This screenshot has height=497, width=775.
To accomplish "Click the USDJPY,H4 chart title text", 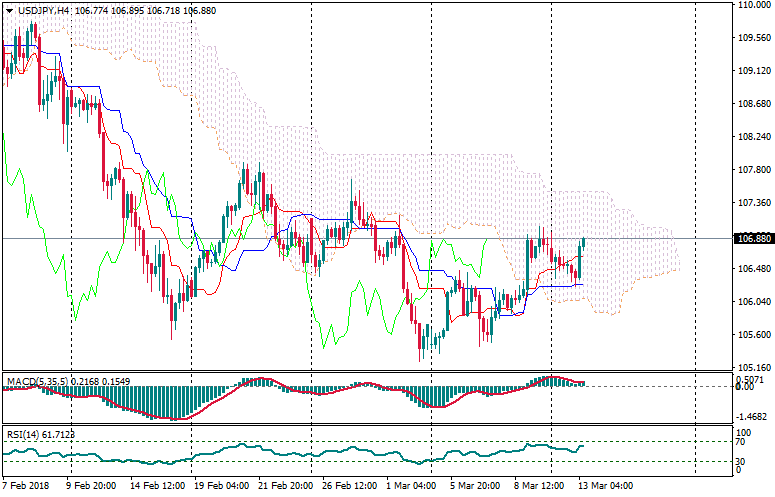I will pos(44,10).
